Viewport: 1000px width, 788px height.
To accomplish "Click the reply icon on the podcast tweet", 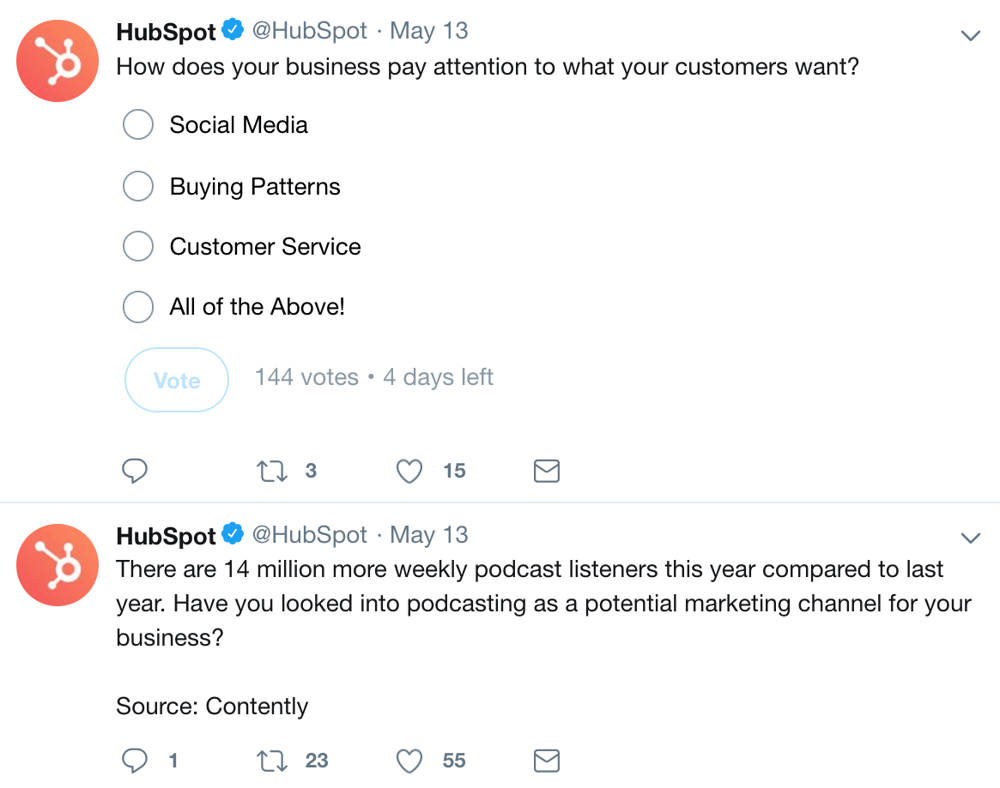I will (135, 760).
